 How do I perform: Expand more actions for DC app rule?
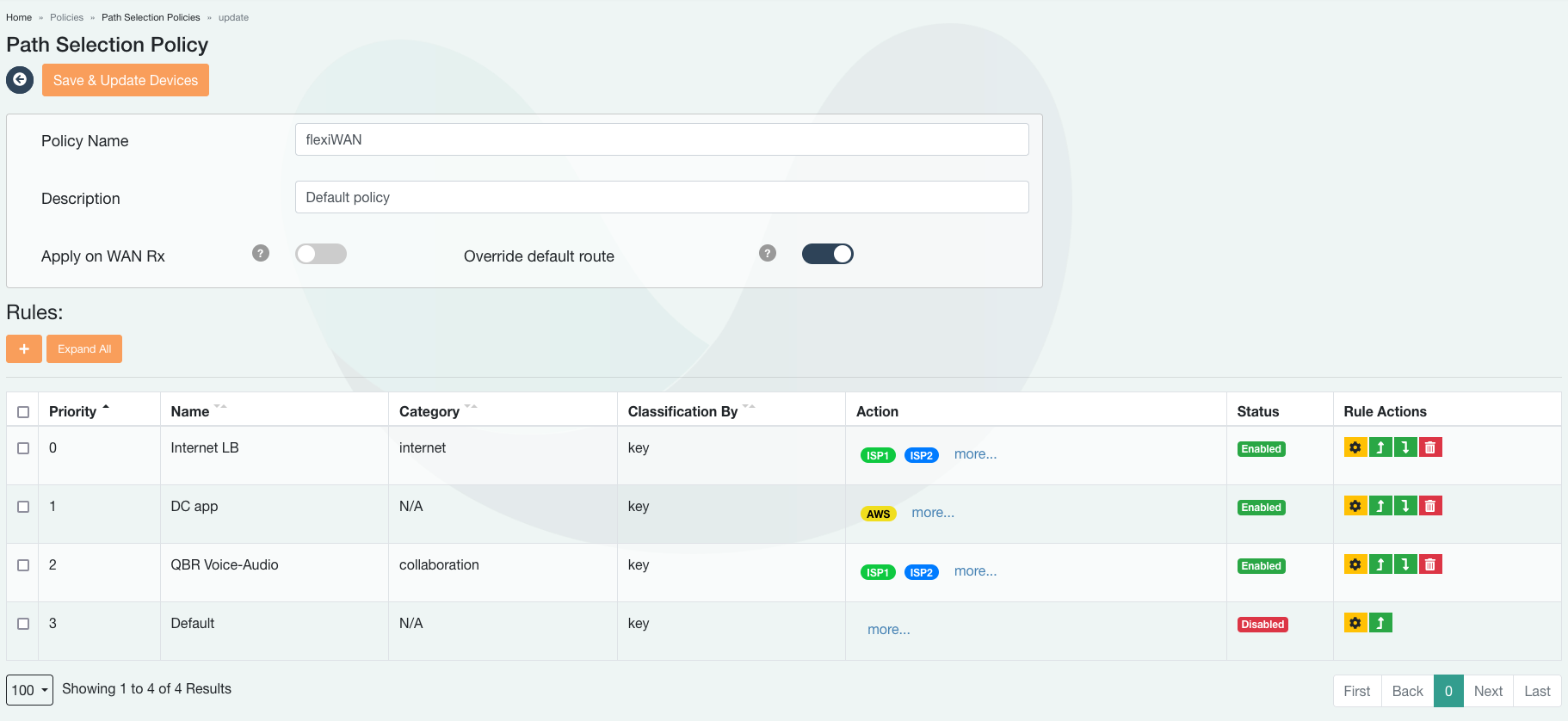point(933,513)
